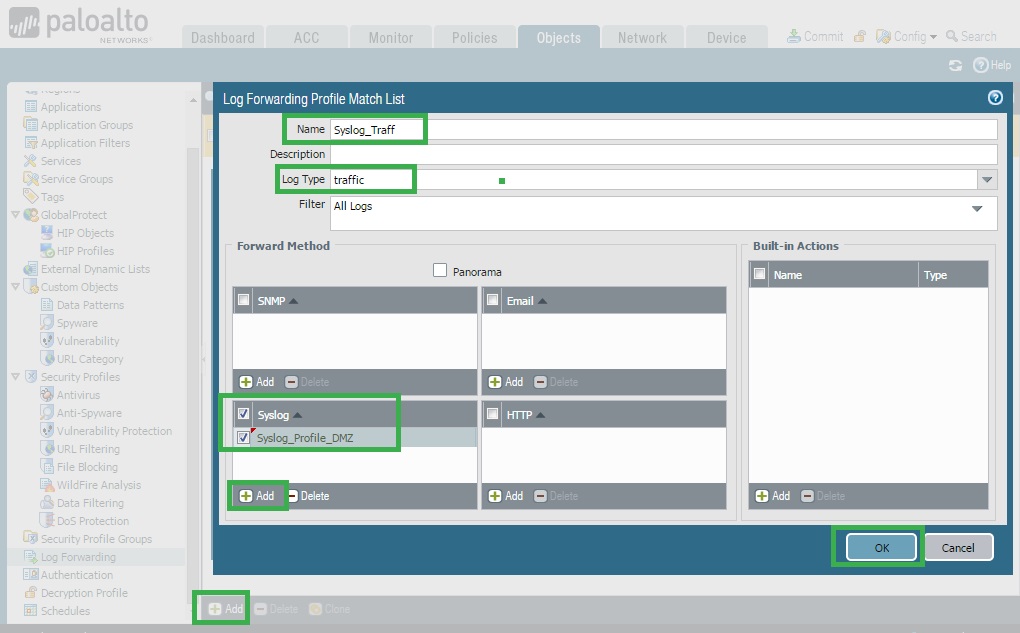
Task: Click the refresh icon next to Help
Action: 956,65
